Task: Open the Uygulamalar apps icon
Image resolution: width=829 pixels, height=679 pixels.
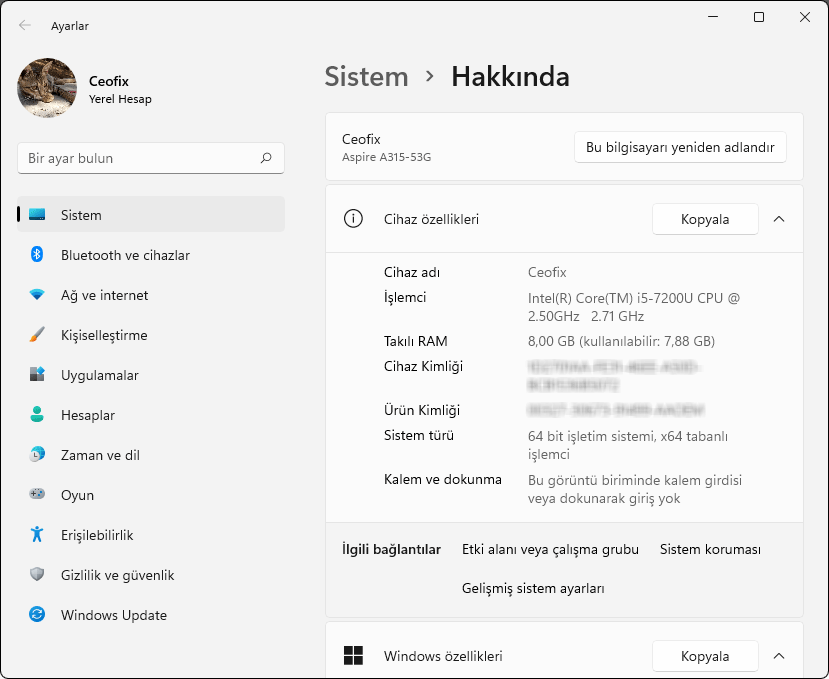Action: [x=37, y=374]
